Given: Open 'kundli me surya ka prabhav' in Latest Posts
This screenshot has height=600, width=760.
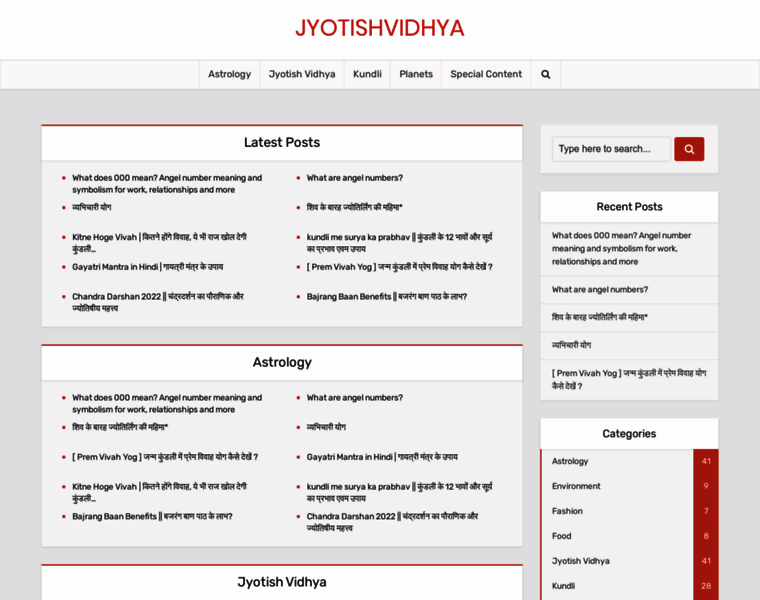Looking at the screenshot, I should (x=399, y=243).
